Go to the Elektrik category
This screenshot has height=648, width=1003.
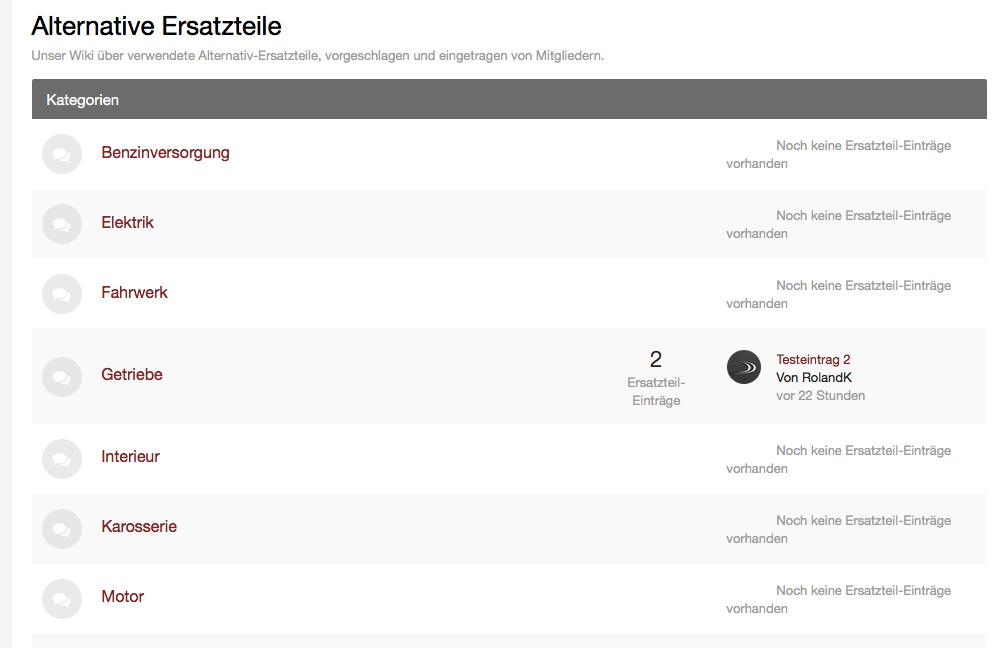(127, 222)
